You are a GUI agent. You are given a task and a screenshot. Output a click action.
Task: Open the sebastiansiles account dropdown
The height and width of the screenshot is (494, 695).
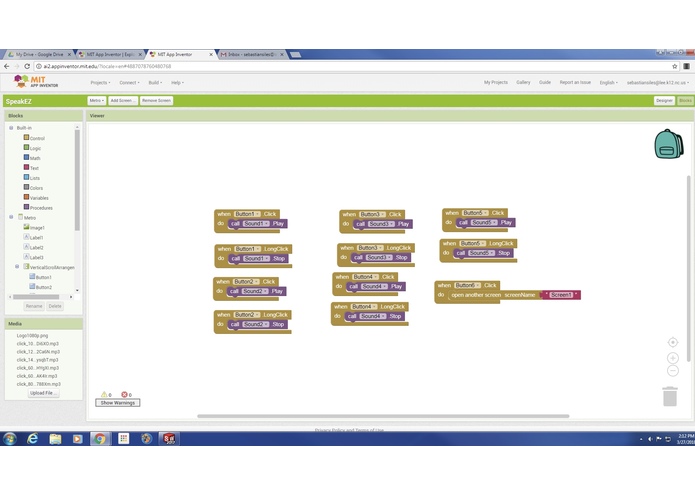point(658,83)
